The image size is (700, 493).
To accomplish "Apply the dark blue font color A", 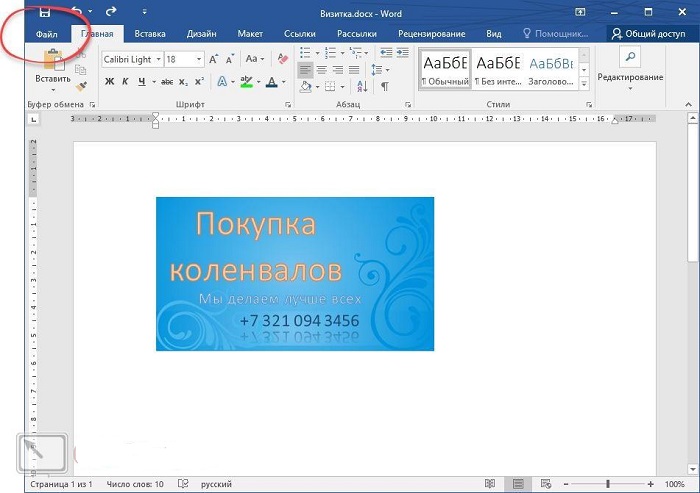I will click(271, 82).
